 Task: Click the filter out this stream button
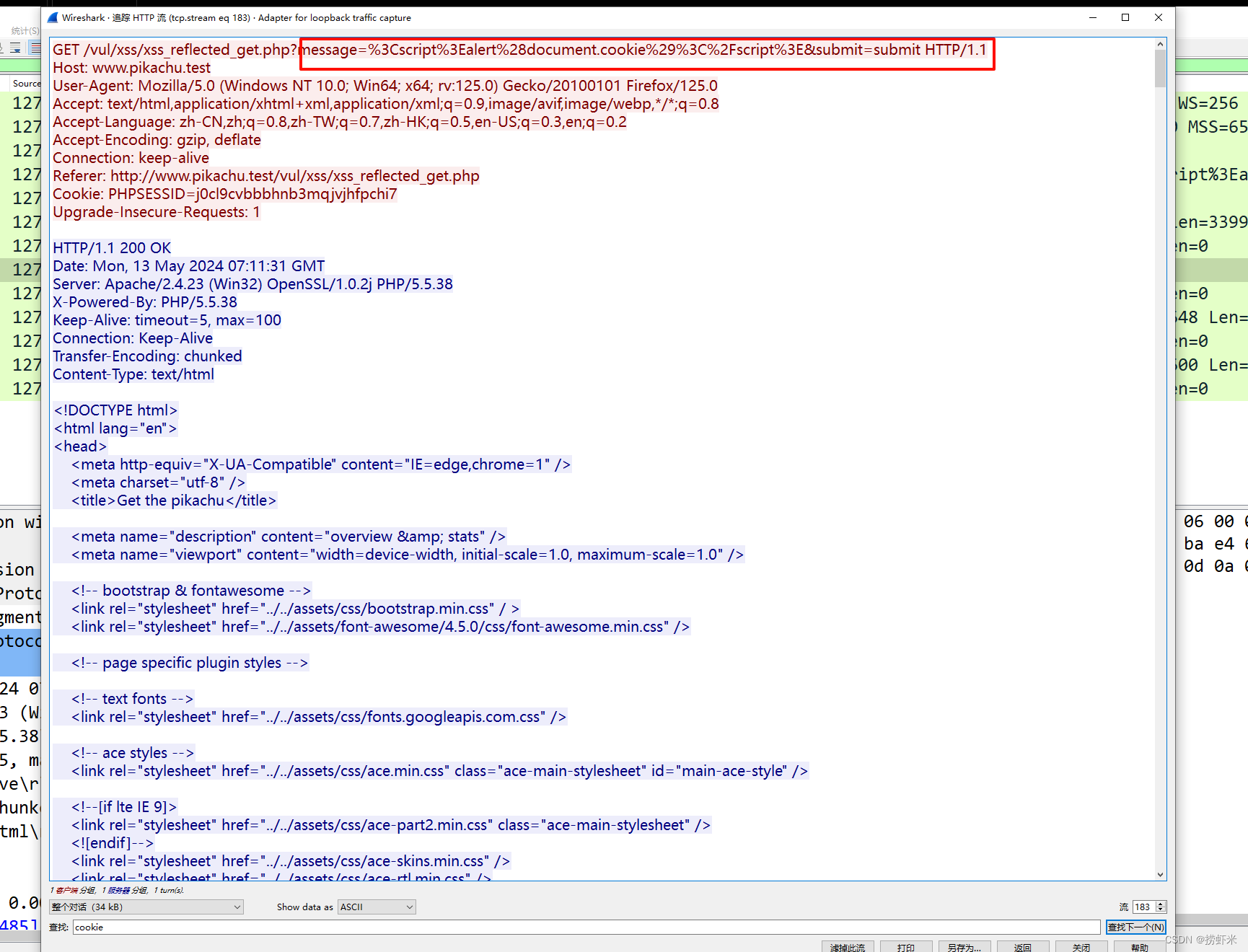(848, 947)
